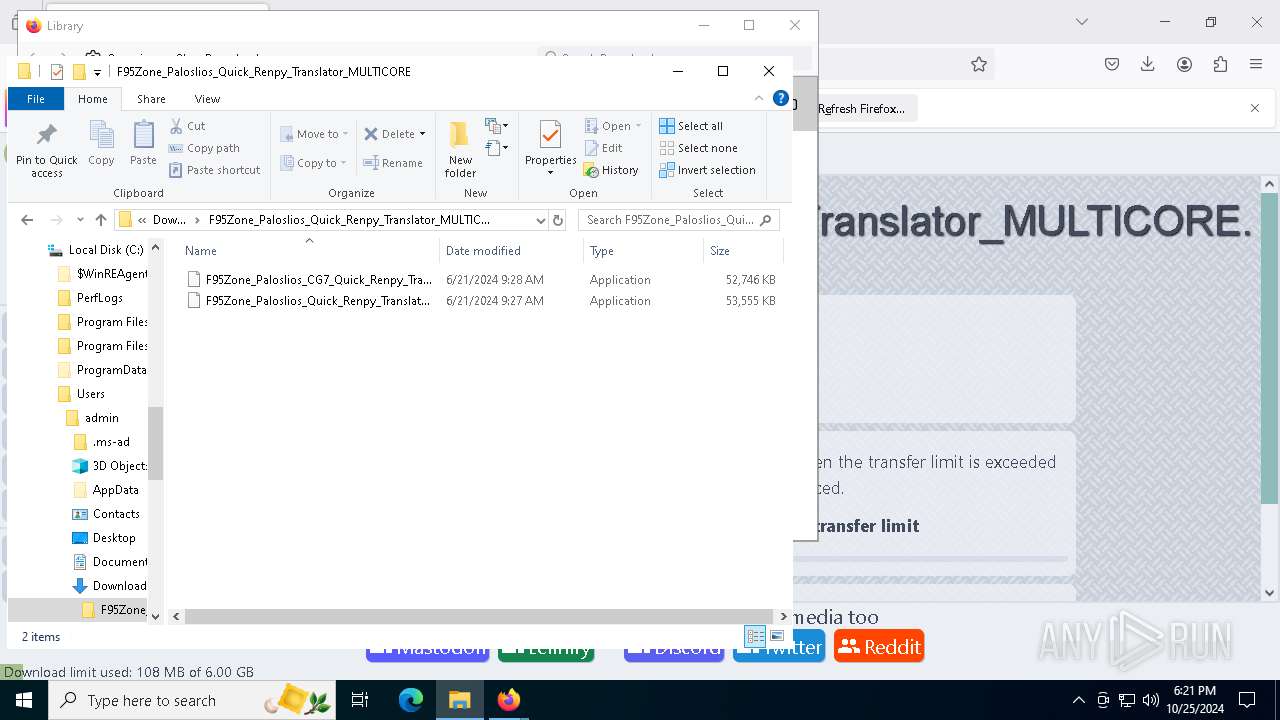Switch to details view layout icon
Image resolution: width=1280 pixels, height=720 pixels.
(755, 636)
